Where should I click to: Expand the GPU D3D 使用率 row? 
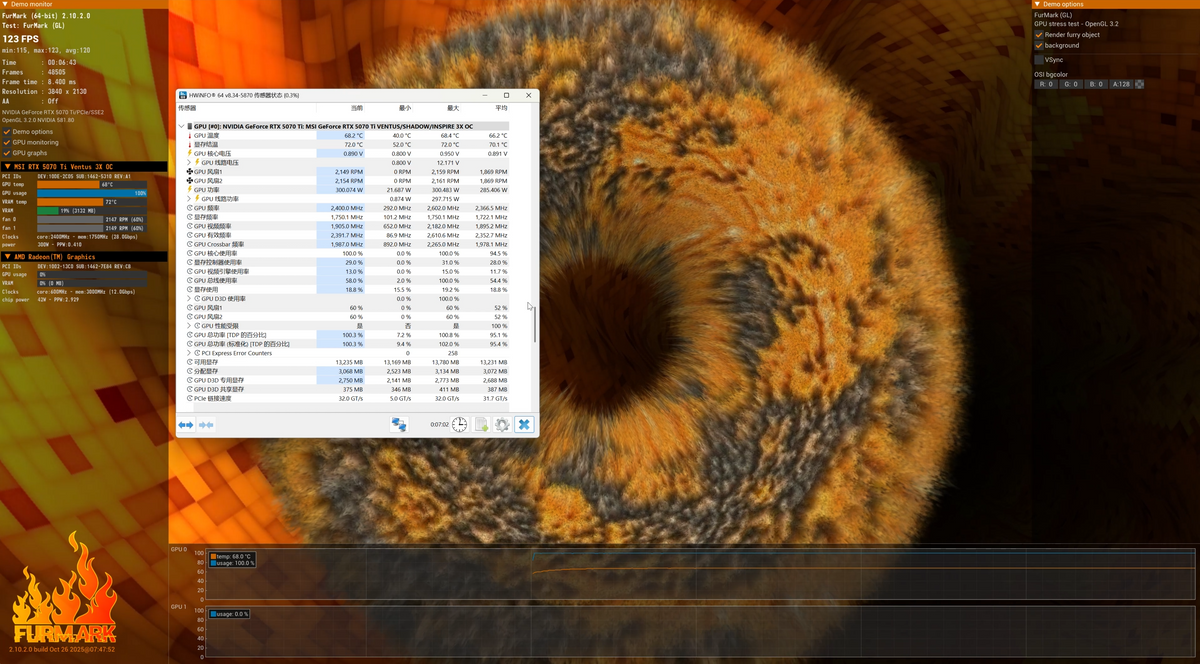(x=190, y=299)
